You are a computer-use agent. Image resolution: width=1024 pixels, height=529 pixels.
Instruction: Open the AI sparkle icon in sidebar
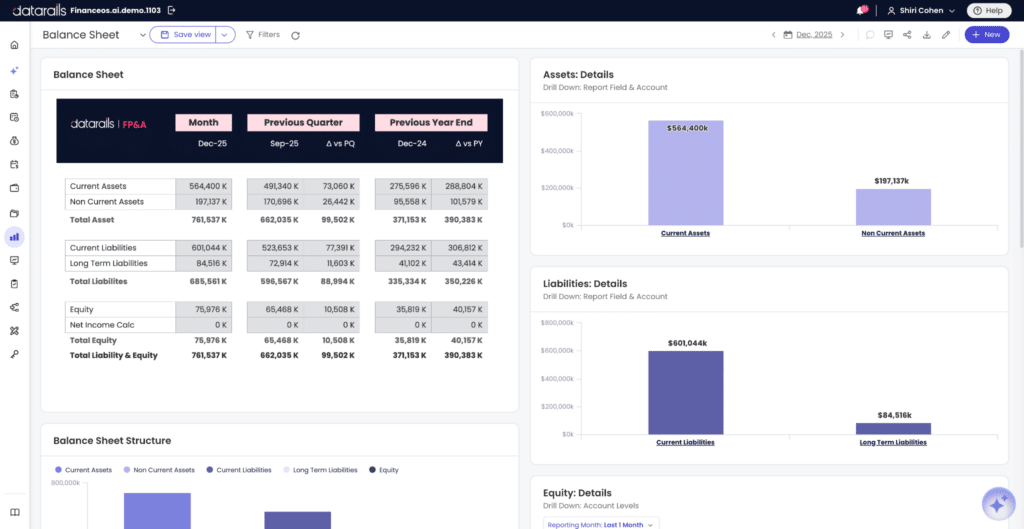point(14,70)
